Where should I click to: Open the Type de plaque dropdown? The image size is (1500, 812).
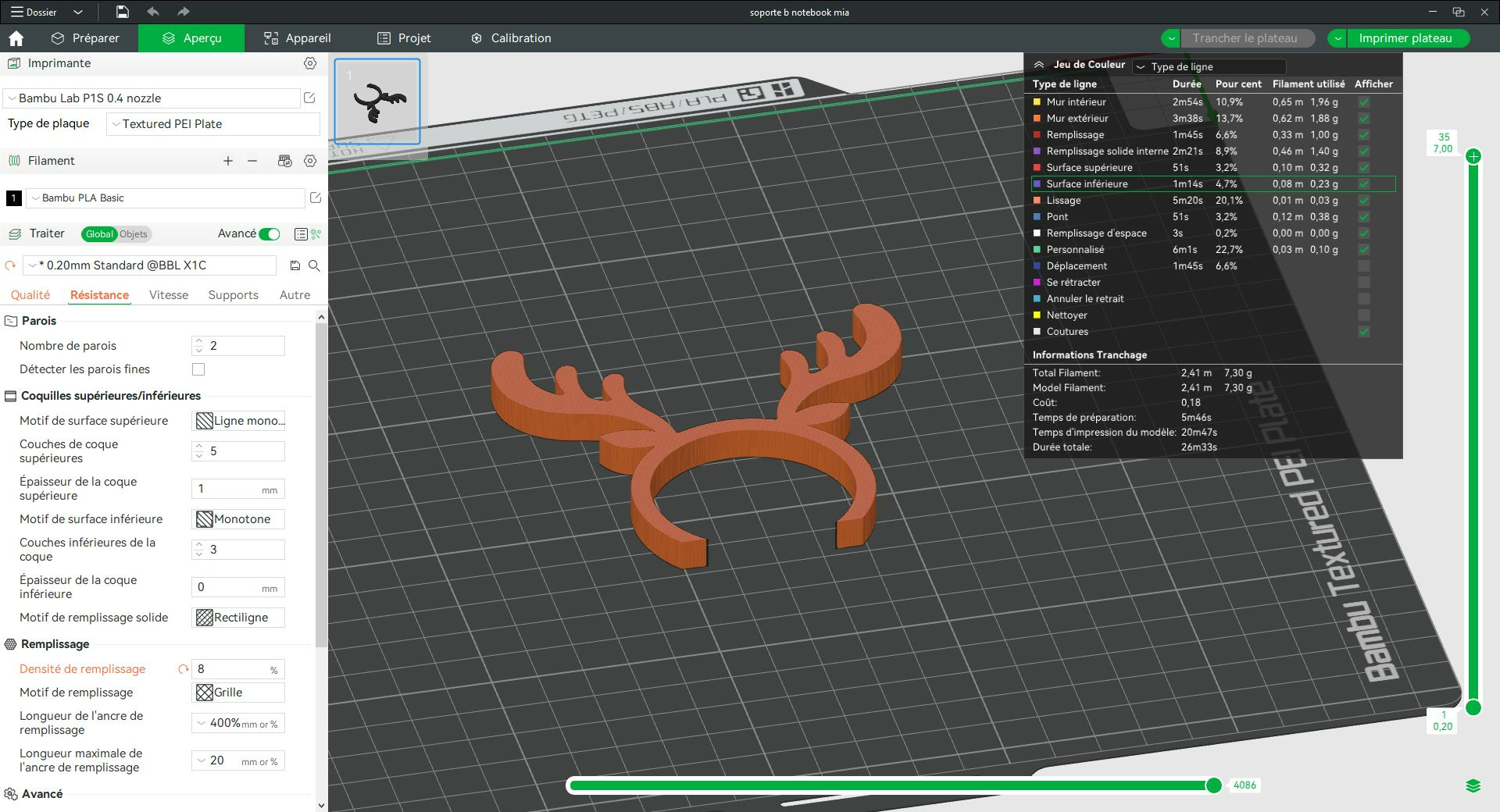212,124
